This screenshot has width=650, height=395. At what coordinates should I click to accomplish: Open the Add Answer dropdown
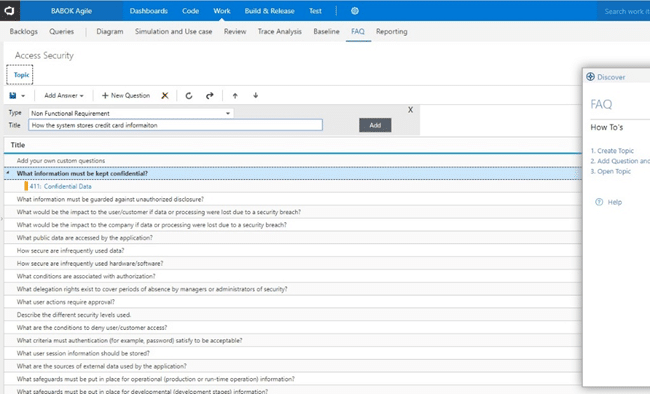coord(64,96)
